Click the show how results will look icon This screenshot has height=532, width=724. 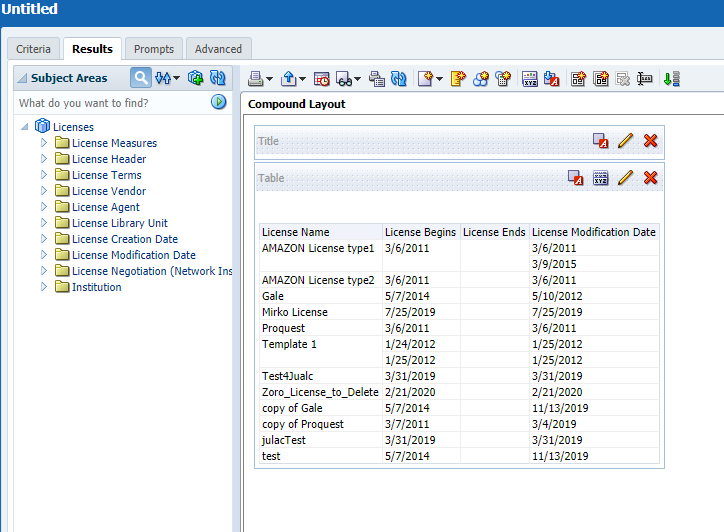[344, 79]
